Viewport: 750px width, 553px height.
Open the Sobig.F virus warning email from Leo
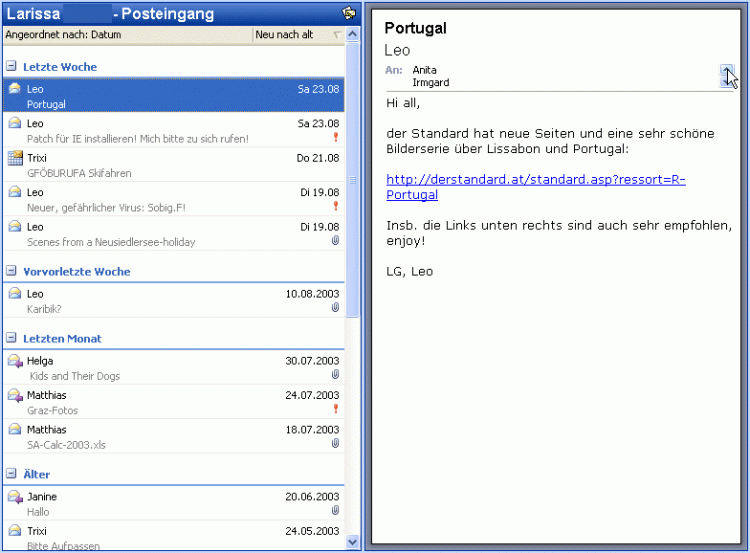(170, 199)
